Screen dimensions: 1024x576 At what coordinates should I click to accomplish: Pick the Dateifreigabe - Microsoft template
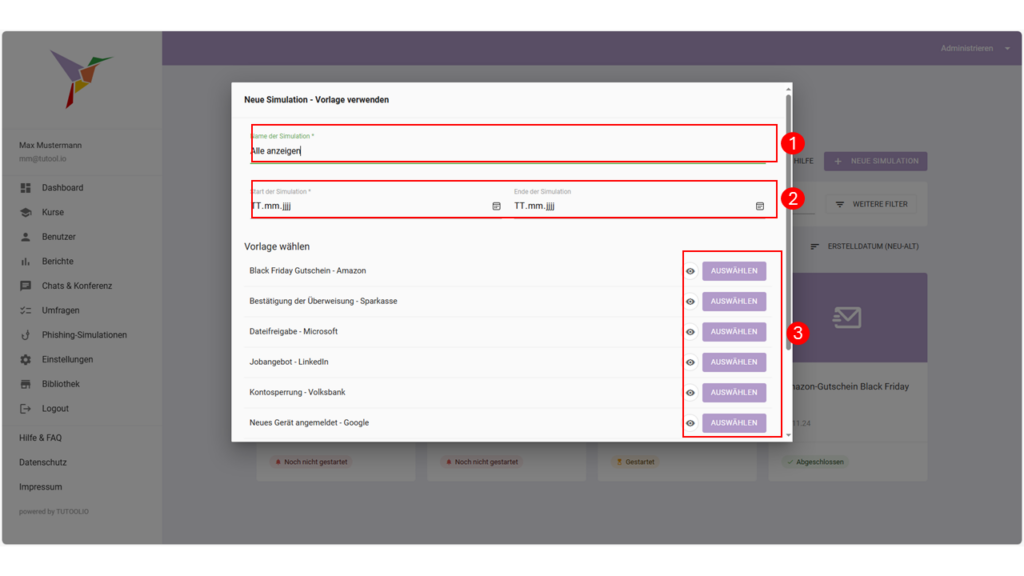(734, 332)
